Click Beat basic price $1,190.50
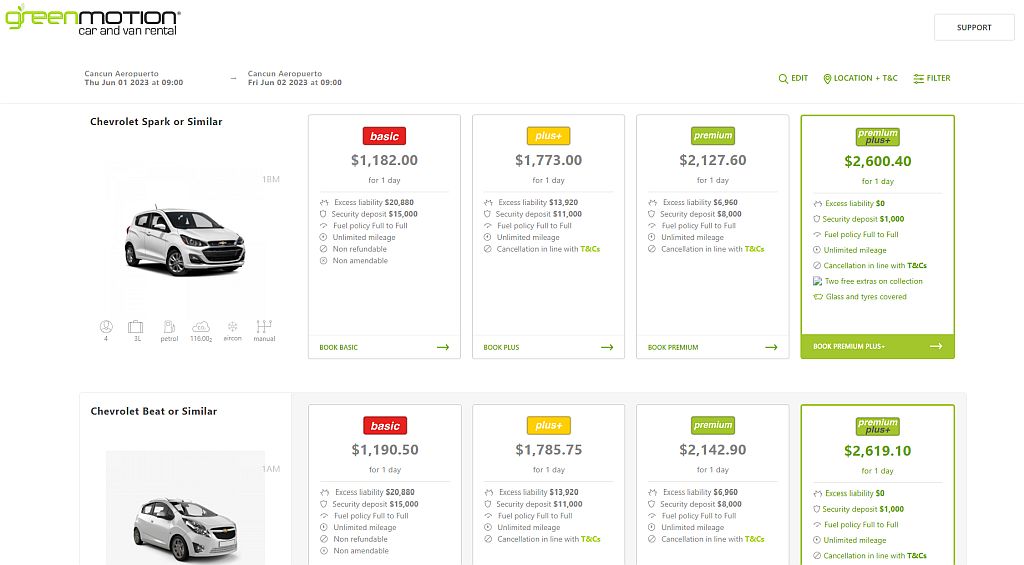 [385, 450]
